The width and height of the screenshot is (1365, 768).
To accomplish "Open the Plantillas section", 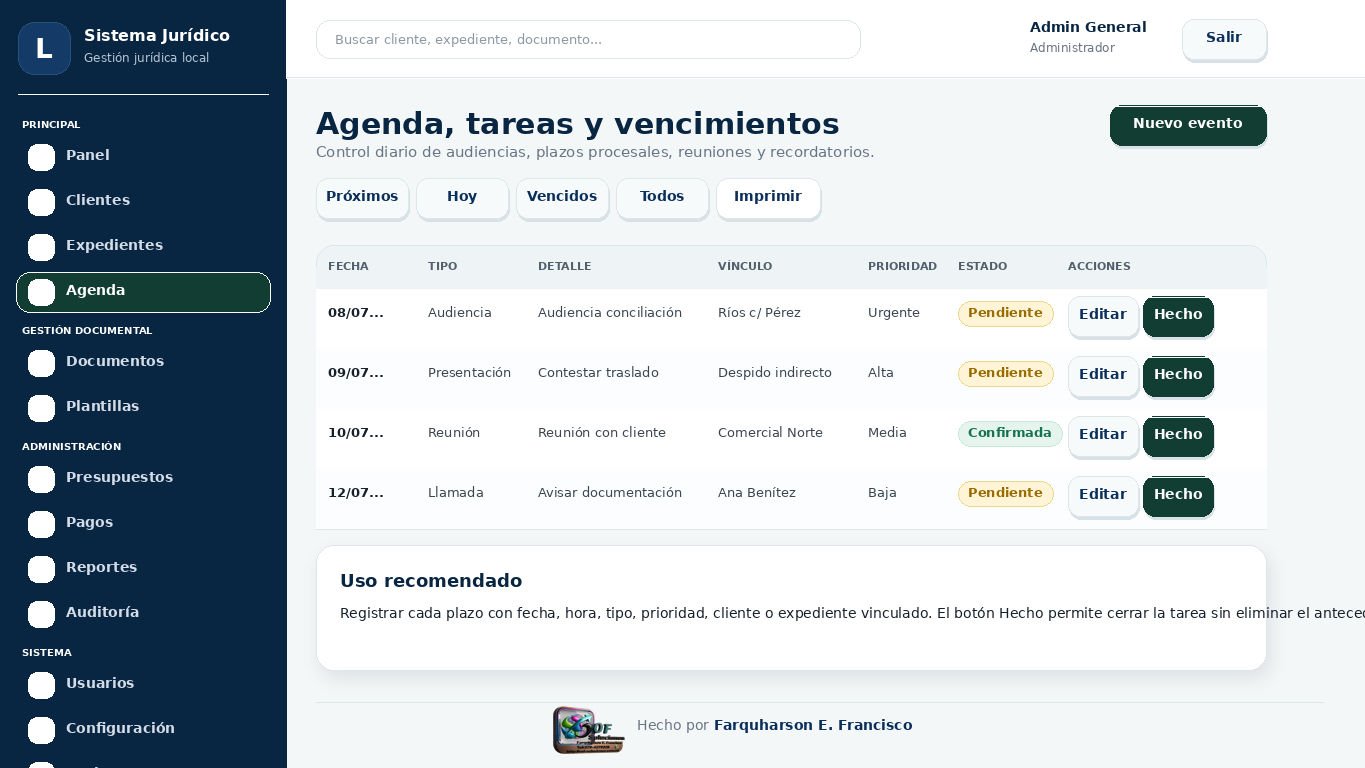I will [143, 407].
